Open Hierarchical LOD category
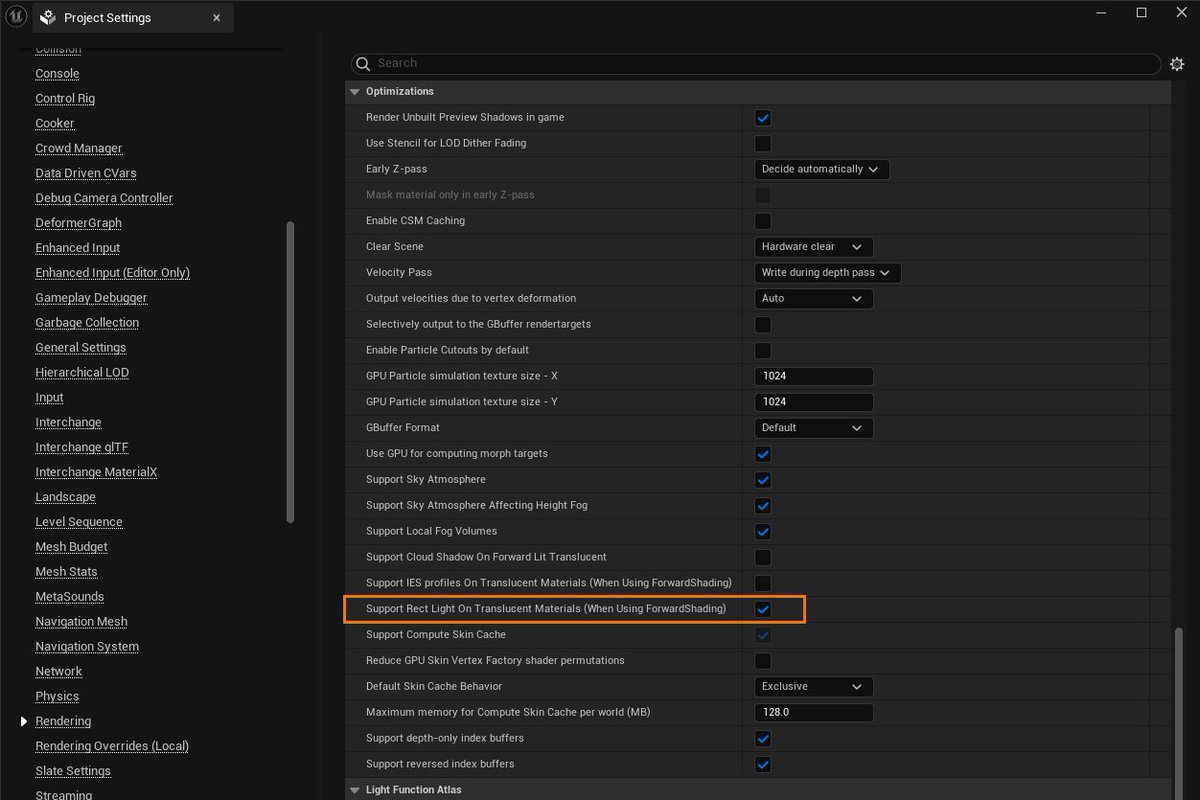The height and width of the screenshot is (800, 1200). point(82,373)
